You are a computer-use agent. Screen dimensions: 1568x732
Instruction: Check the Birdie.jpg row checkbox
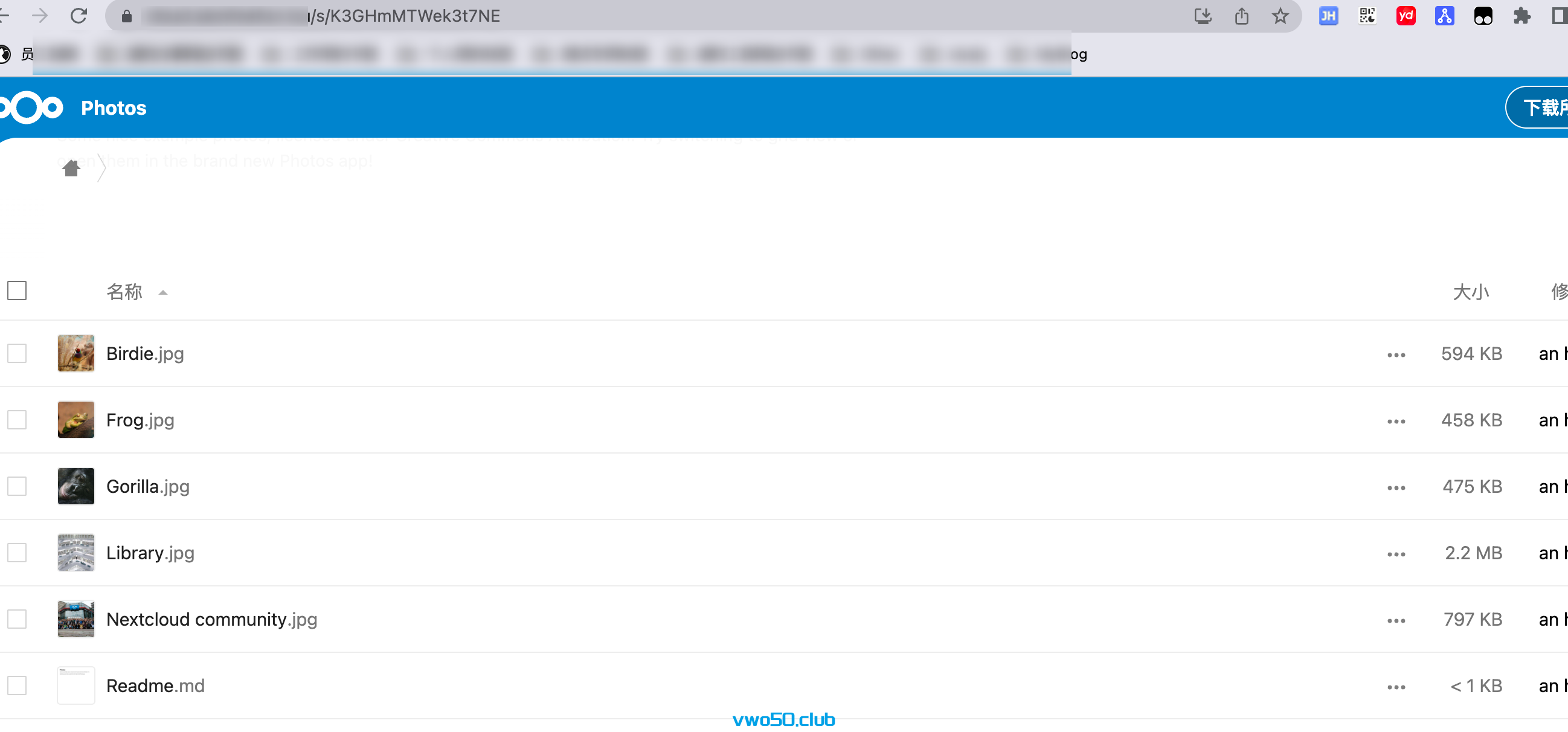pos(17,353)
